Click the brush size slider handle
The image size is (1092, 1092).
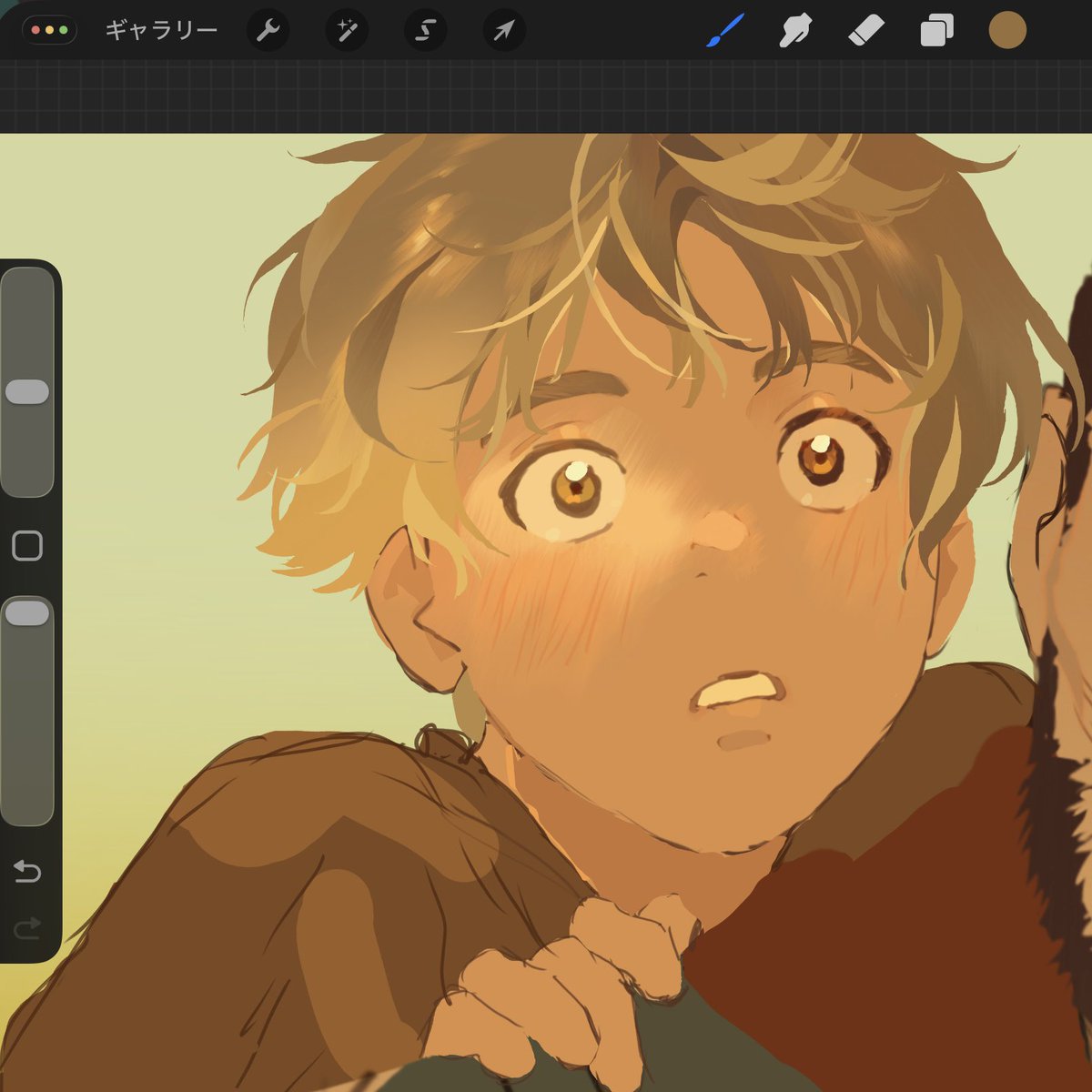pyautogui.click(x=27, y=392)
